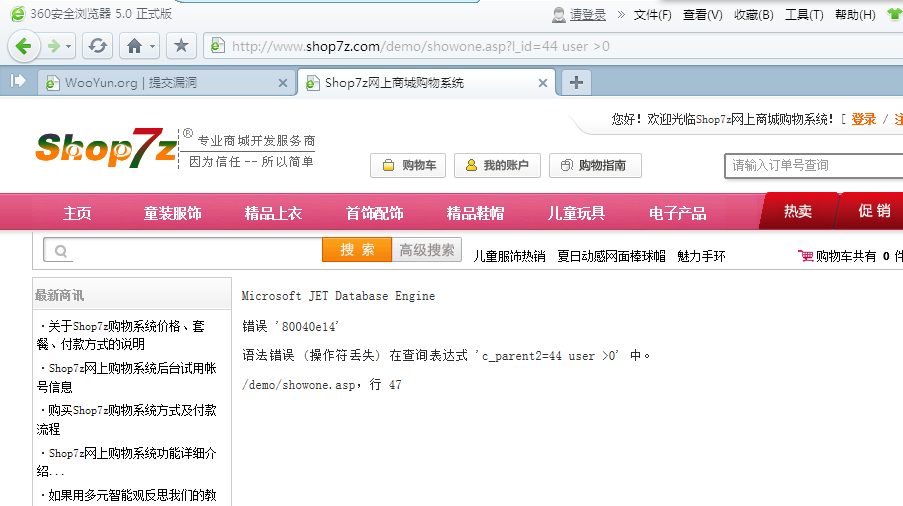The height and width of the screenshot is (506, 903).
Task: Click the /demo/showone.asp line 47 text
Action: coord(321,385)
